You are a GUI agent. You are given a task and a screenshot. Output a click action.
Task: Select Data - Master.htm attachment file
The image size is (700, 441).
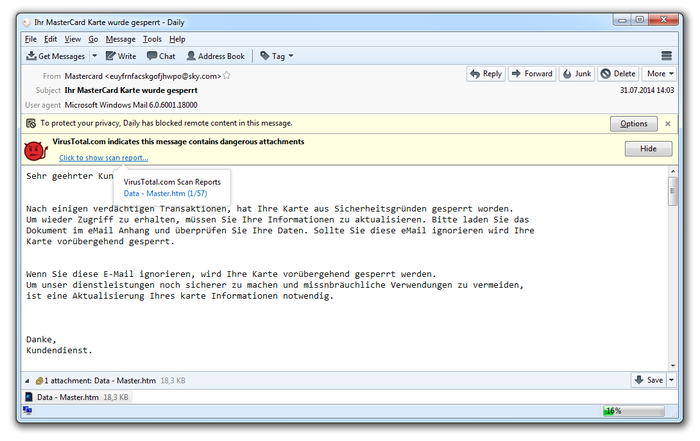coord(78,397)
